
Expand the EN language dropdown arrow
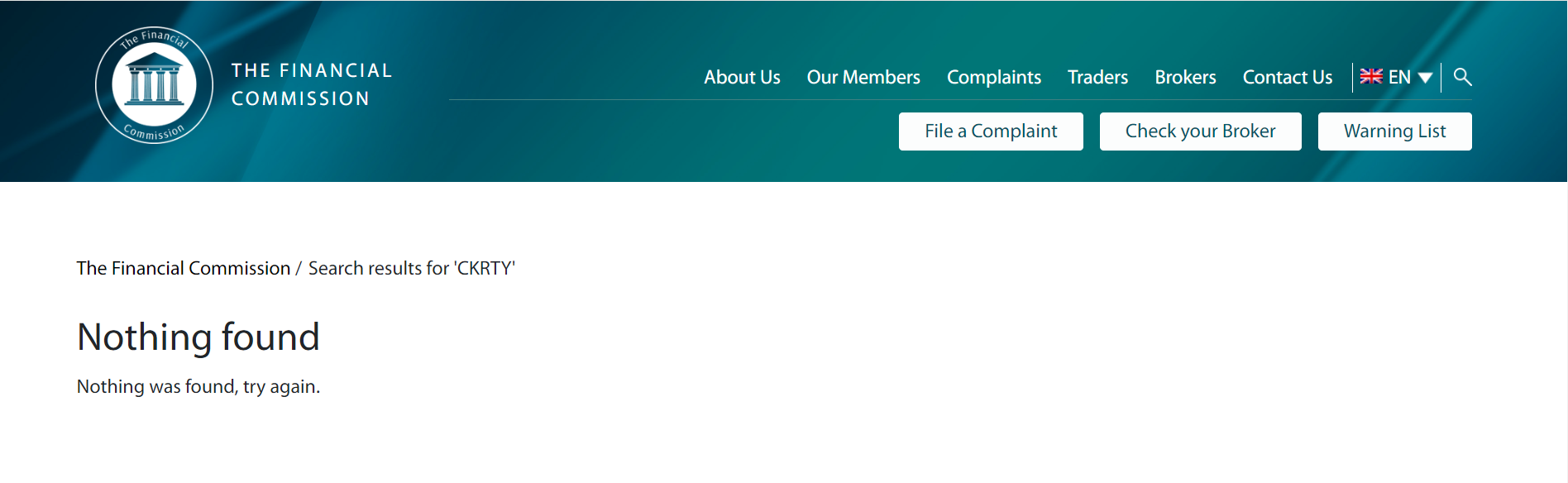1425,78
